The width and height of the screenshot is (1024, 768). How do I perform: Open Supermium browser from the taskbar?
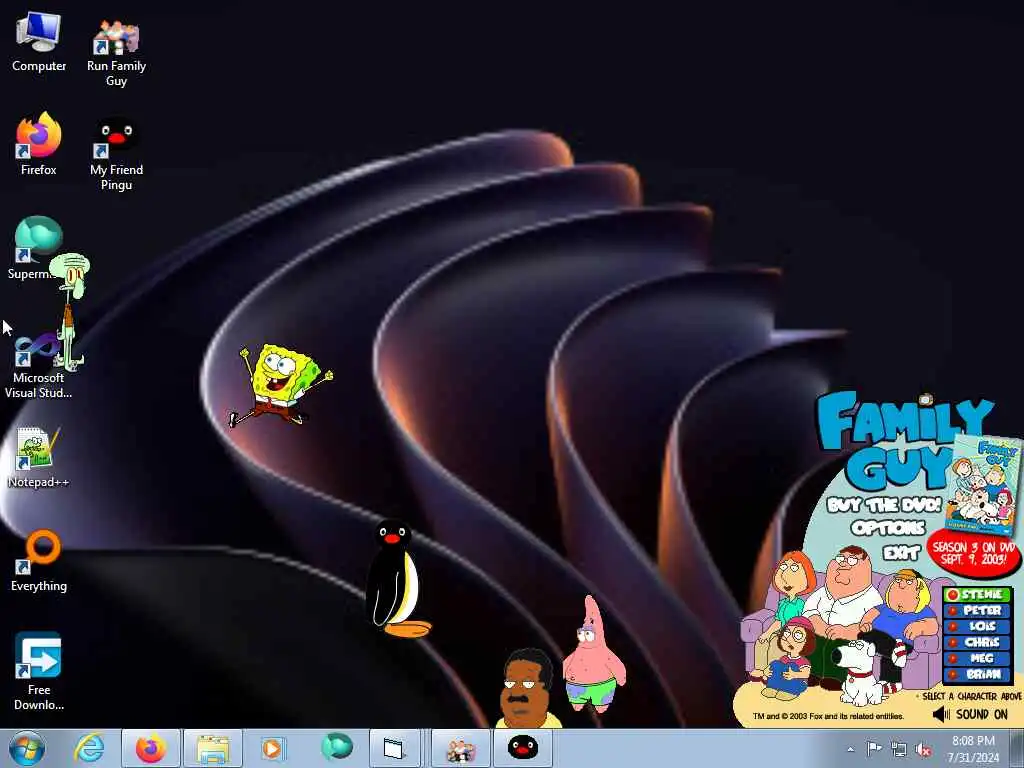[336, 747]
